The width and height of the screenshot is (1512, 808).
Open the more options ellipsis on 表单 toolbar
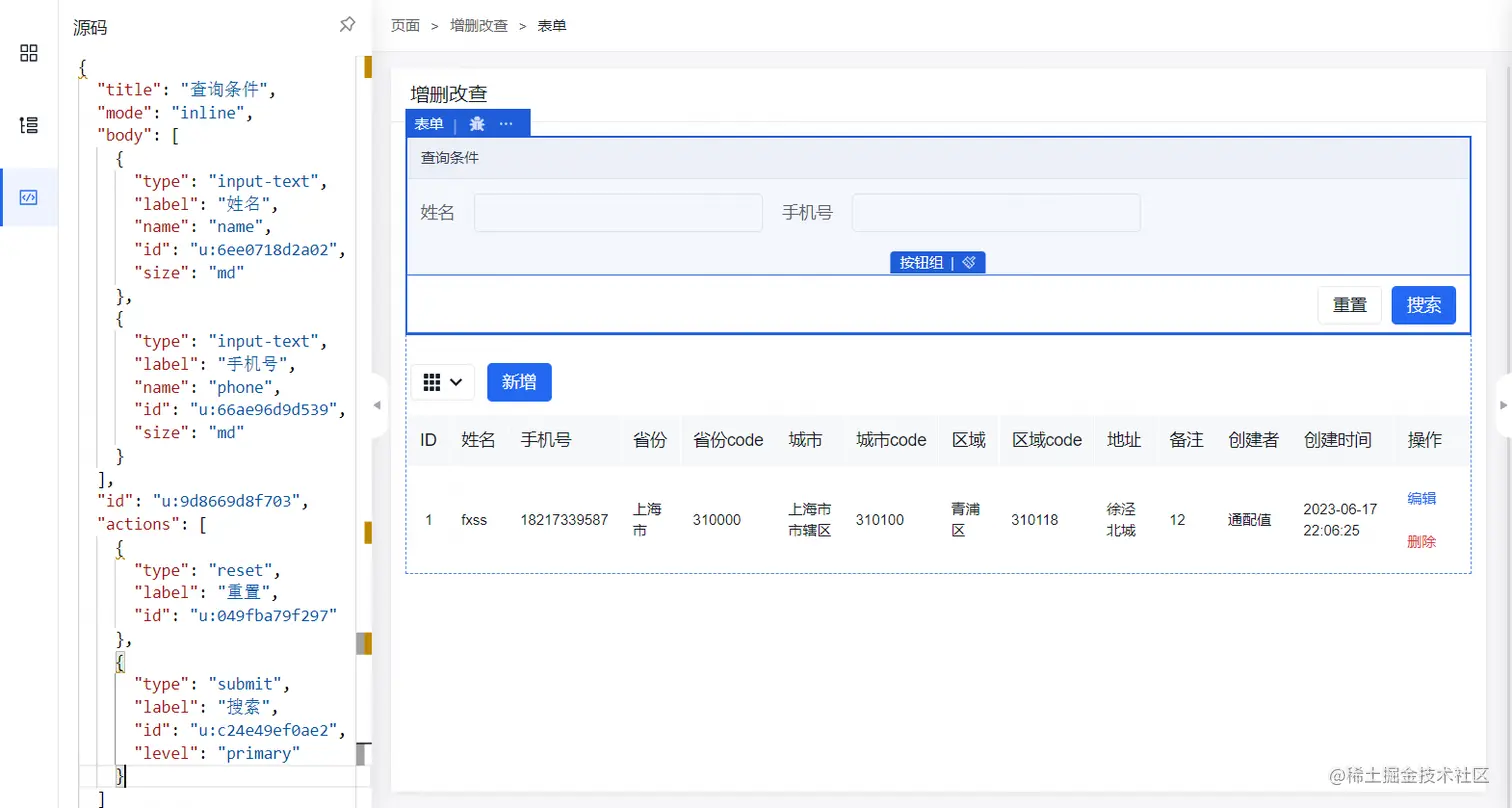(x=506, y=124)
